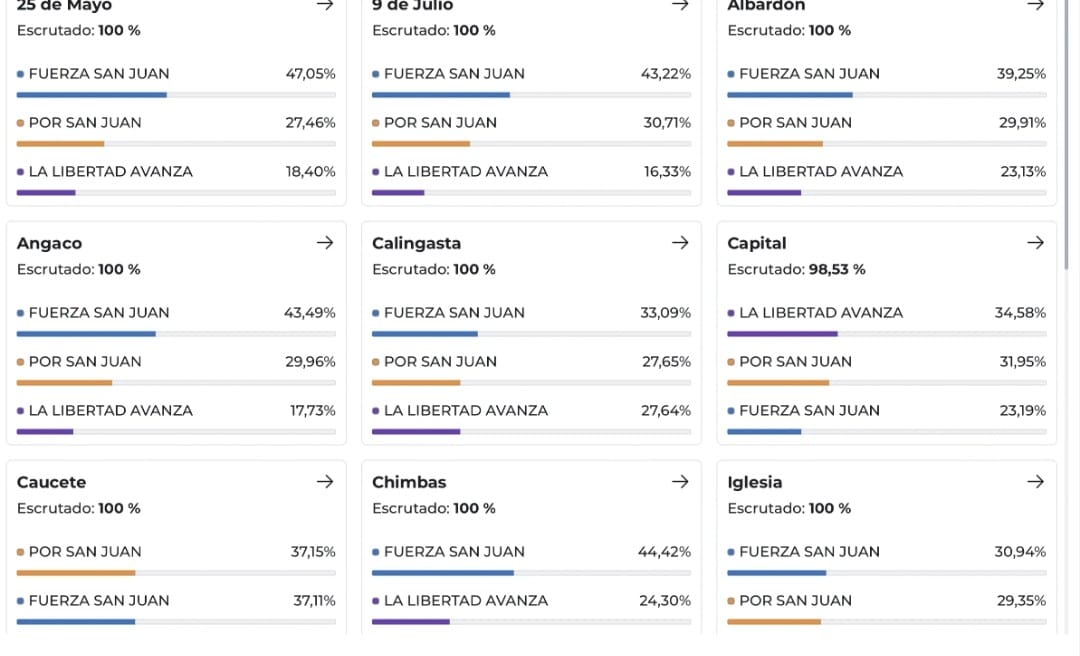
Task: Click the 17,73% value in Angaco
Action: pos(313,411)
